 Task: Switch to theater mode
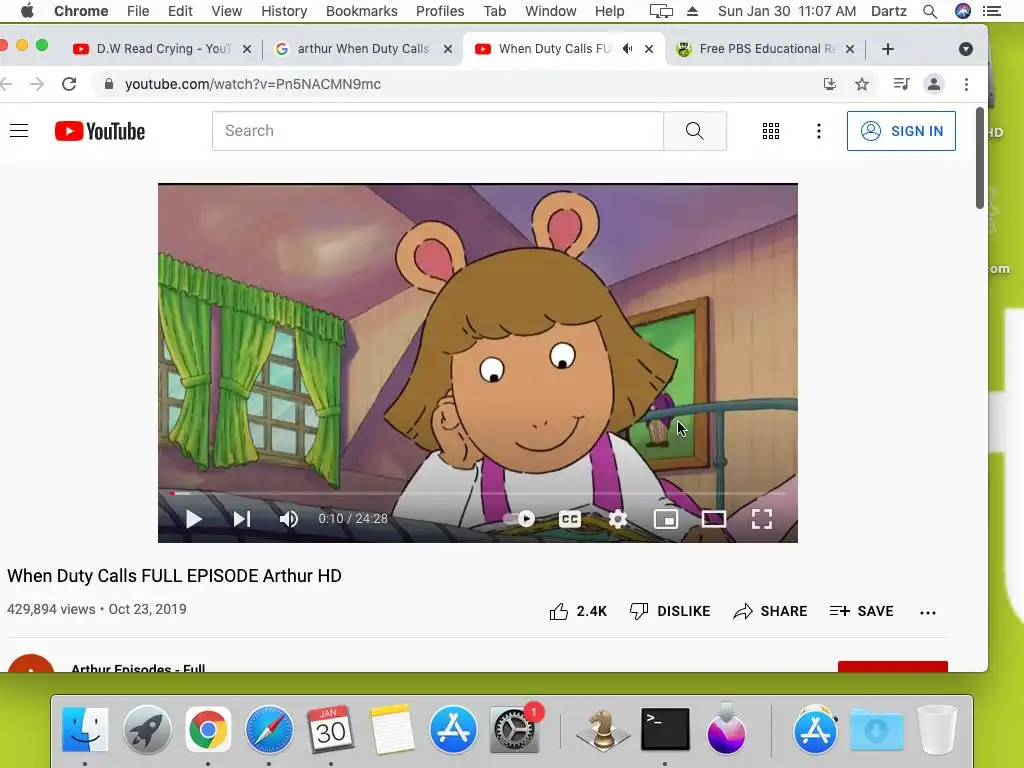[714, 519]
